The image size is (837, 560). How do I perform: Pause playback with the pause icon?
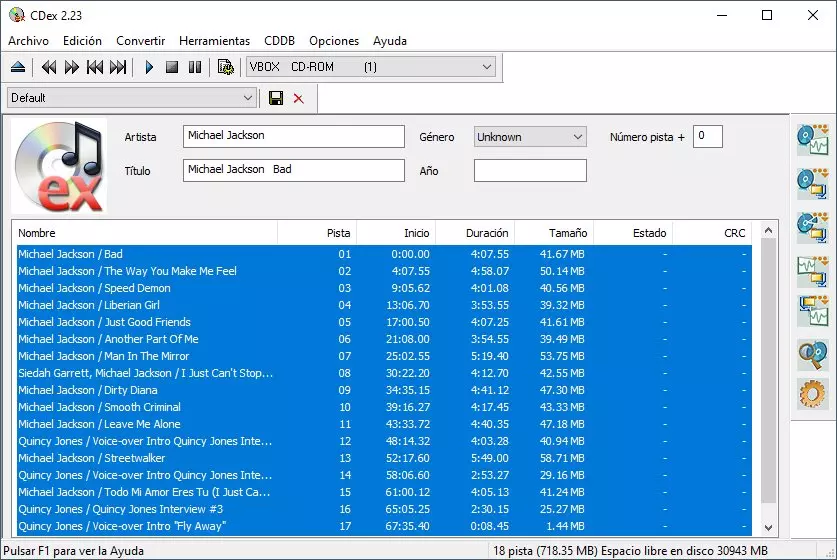(x=195, y=67)
